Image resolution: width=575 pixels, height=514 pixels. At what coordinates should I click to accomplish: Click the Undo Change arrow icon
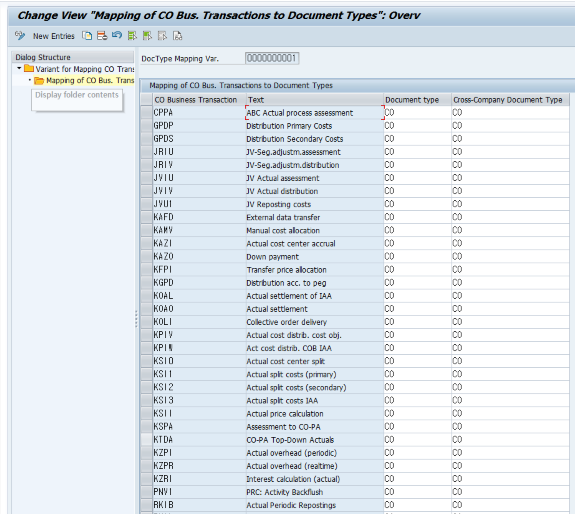point(117,36)
